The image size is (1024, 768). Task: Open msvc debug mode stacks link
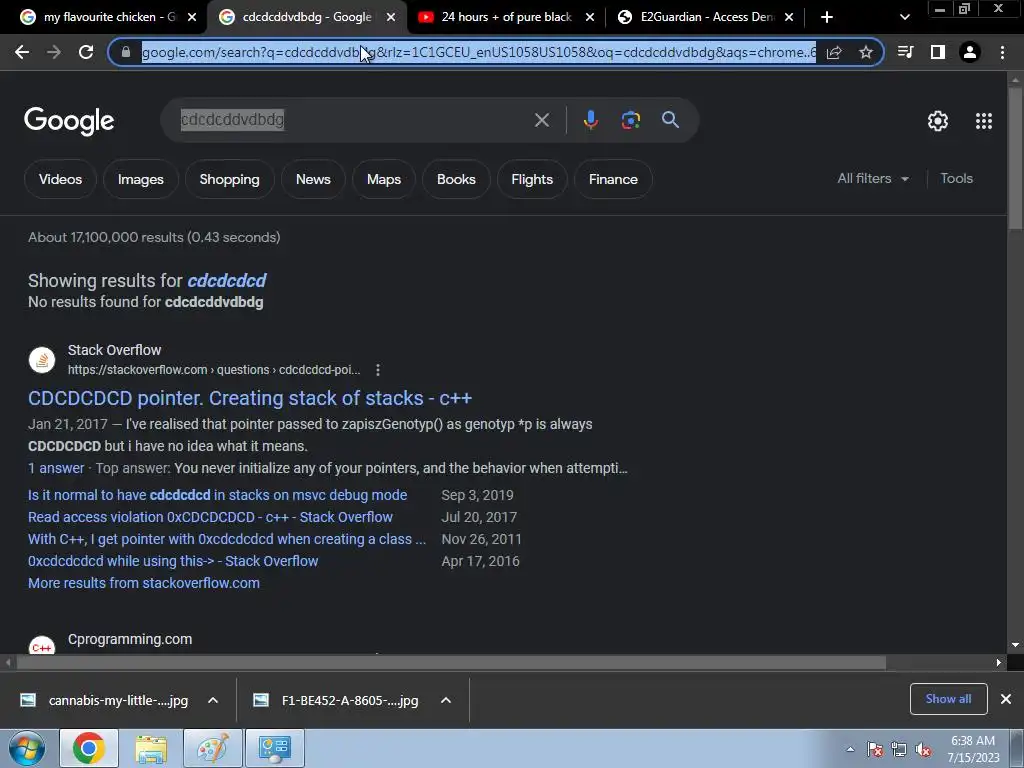[x=217, y=495]
